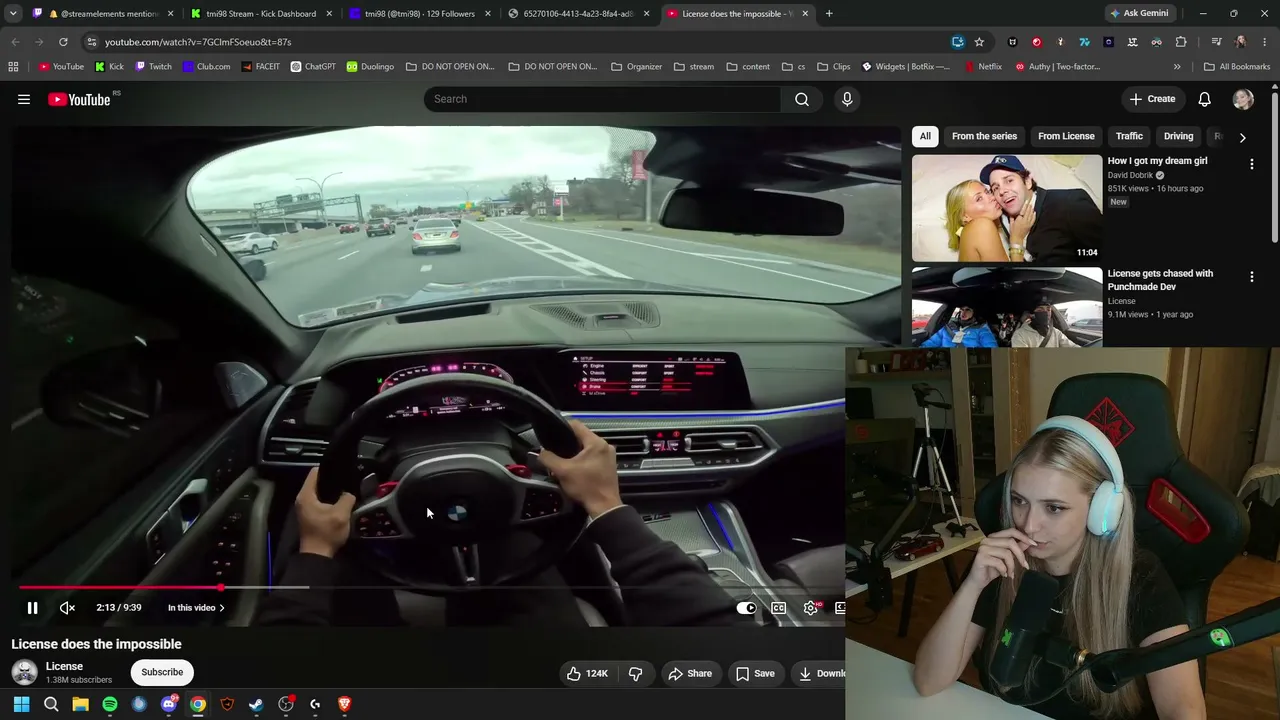The width and height of the screenshot is (1280, 720).
Task: Open Brave browser from the taskbar
Action: tap(344, 704)
